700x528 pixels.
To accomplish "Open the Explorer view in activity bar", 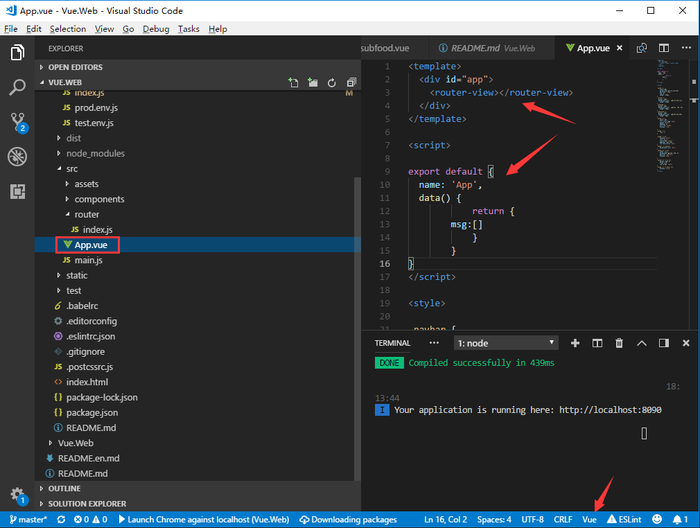I will (x=17, y=52).
